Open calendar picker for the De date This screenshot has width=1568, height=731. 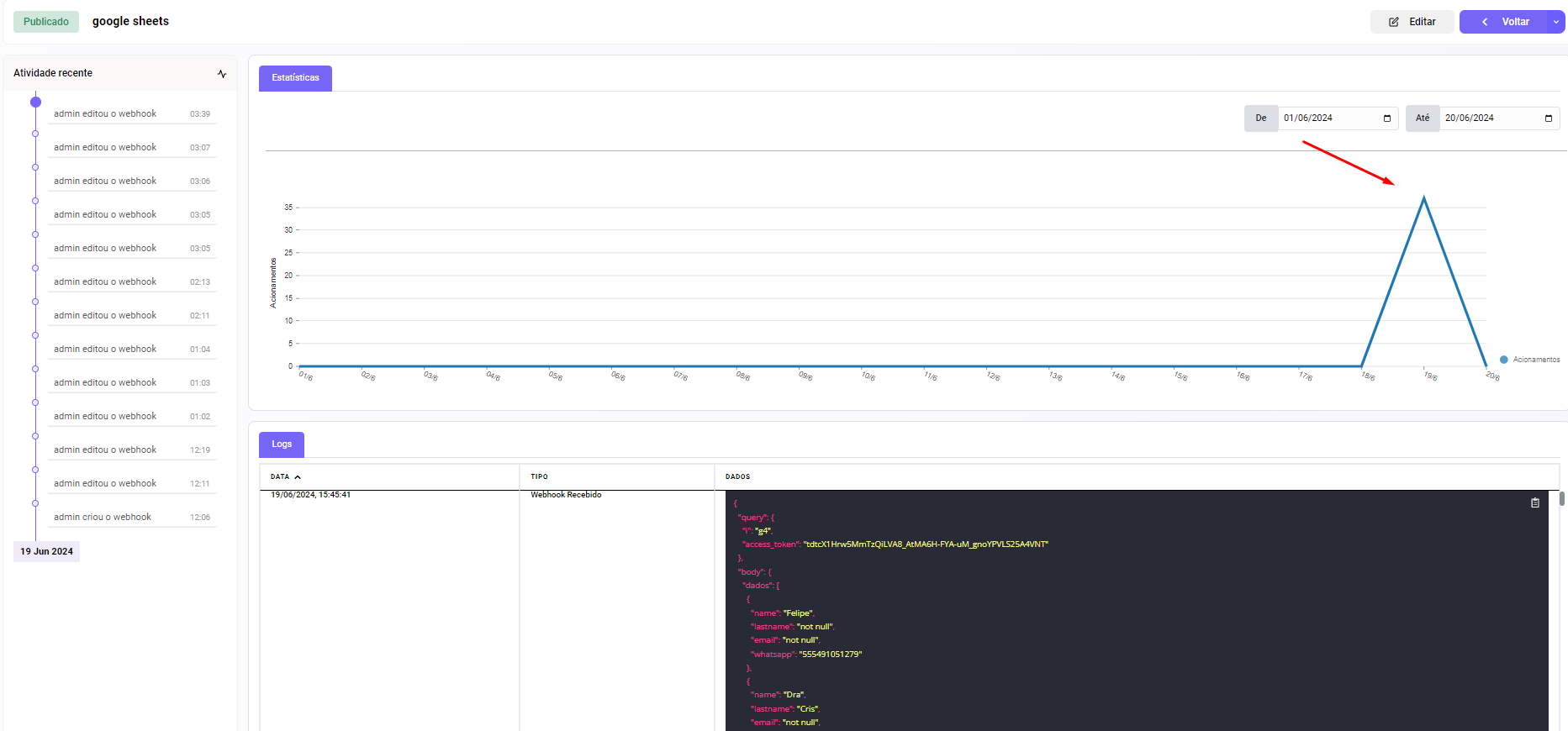coord(1387,118)
